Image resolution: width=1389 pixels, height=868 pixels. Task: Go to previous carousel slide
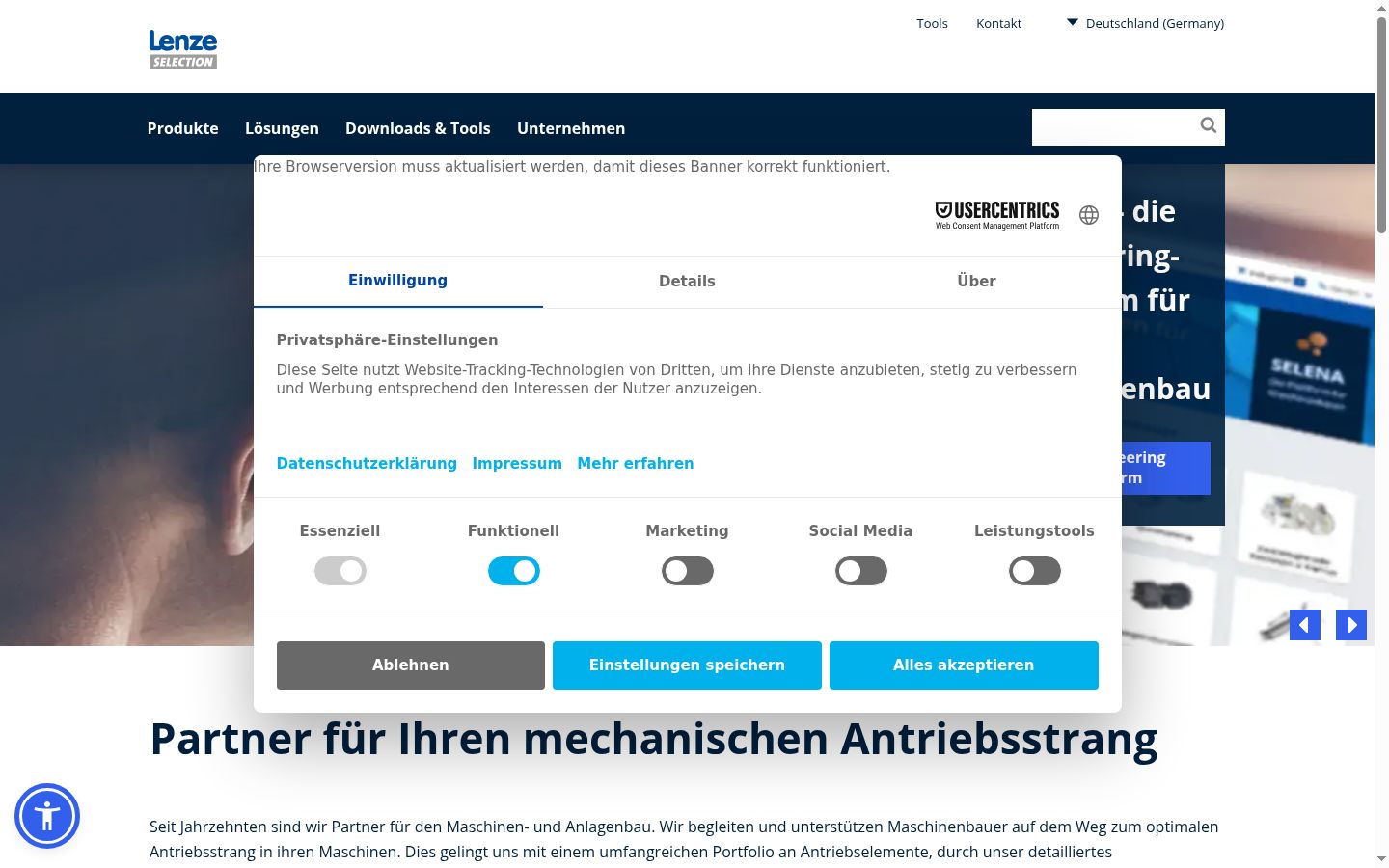click(x=1305, y=625)
